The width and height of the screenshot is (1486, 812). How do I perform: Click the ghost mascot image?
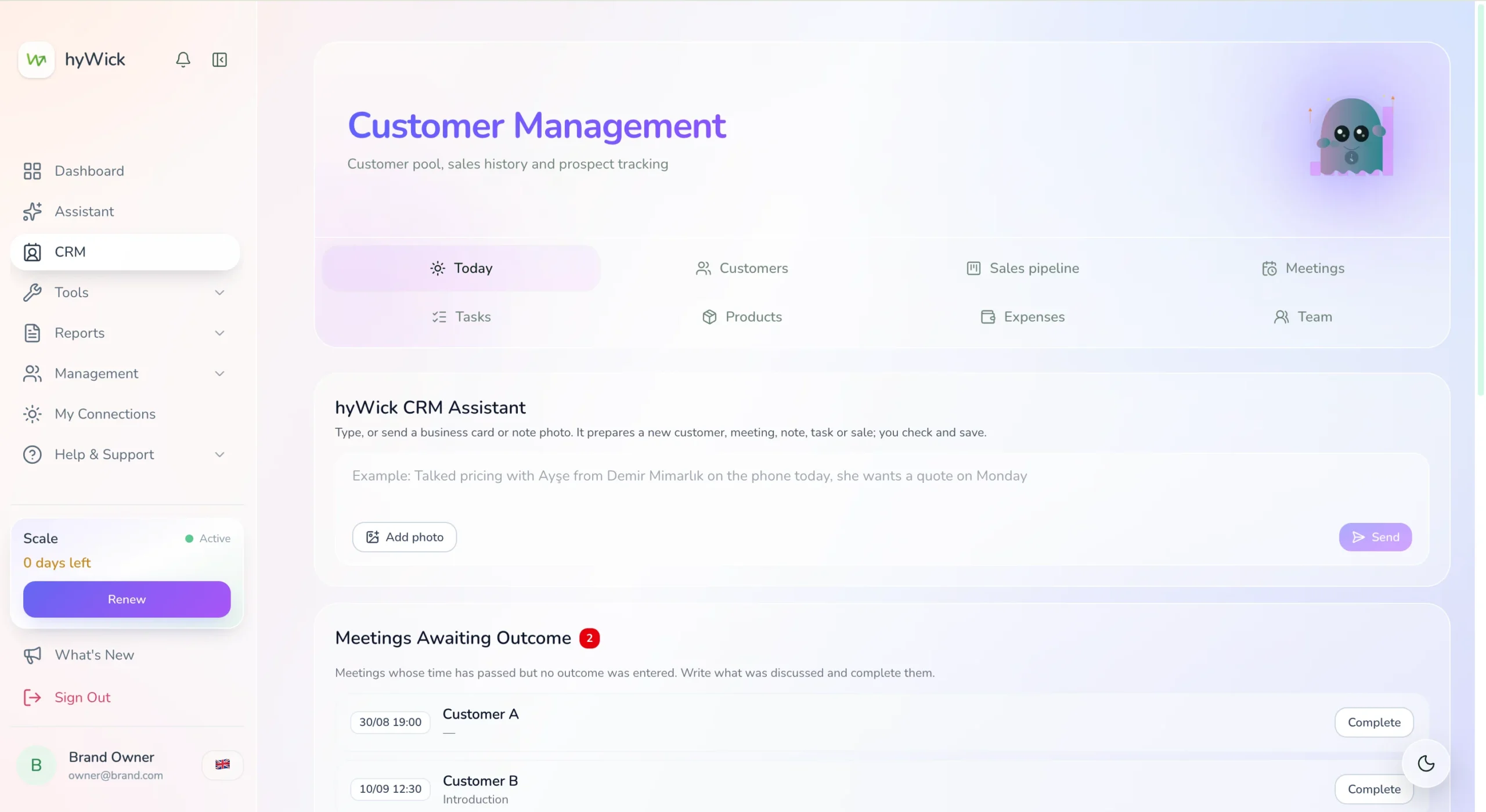click(1351, 136)
